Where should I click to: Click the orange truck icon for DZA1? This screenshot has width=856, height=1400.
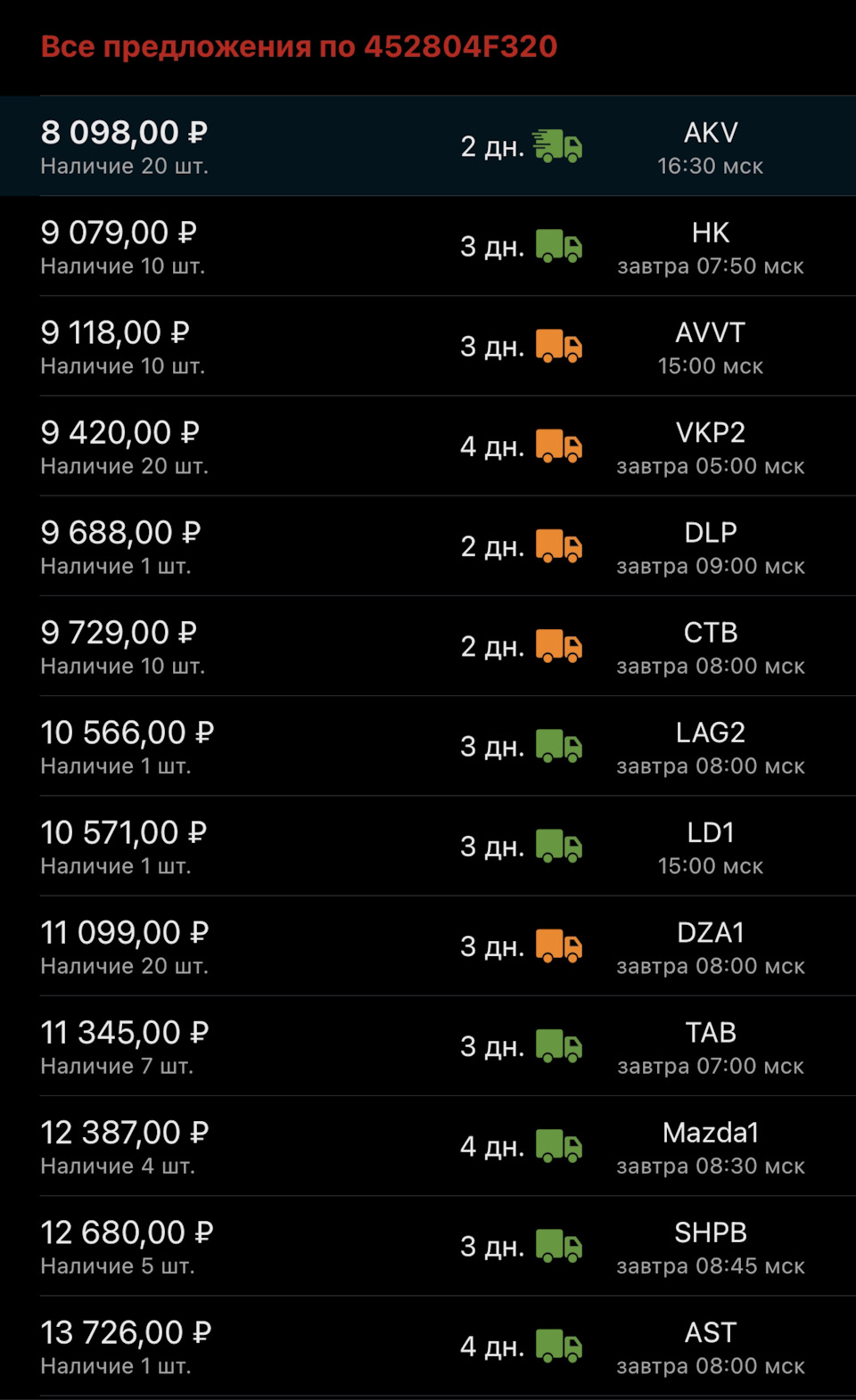click(558, 946)
